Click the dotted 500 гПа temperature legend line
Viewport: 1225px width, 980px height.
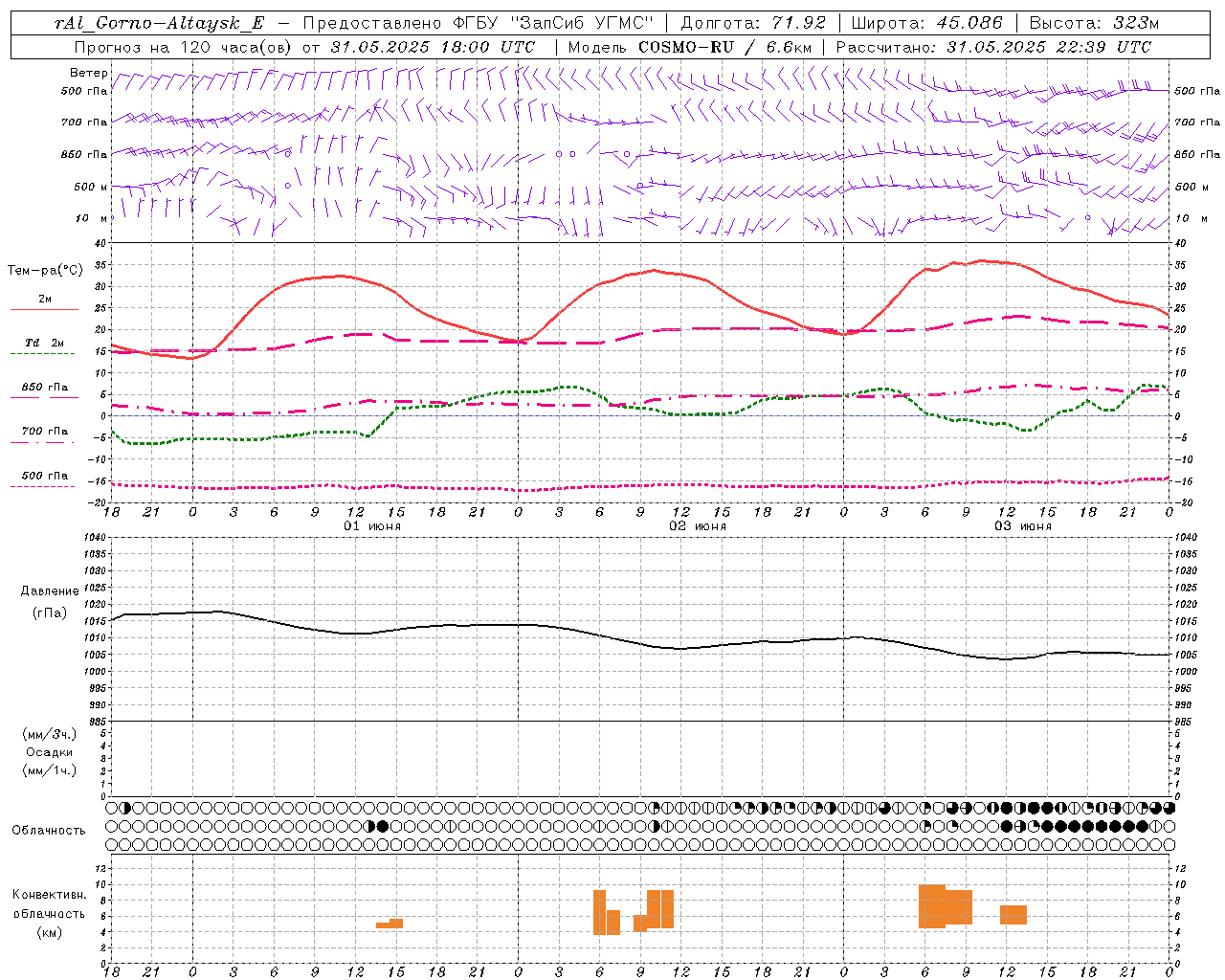tap(44, 486)
